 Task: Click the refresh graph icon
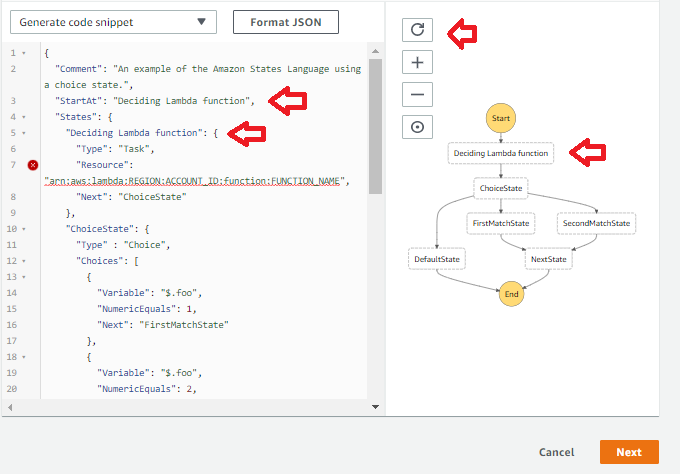[417, 30]
